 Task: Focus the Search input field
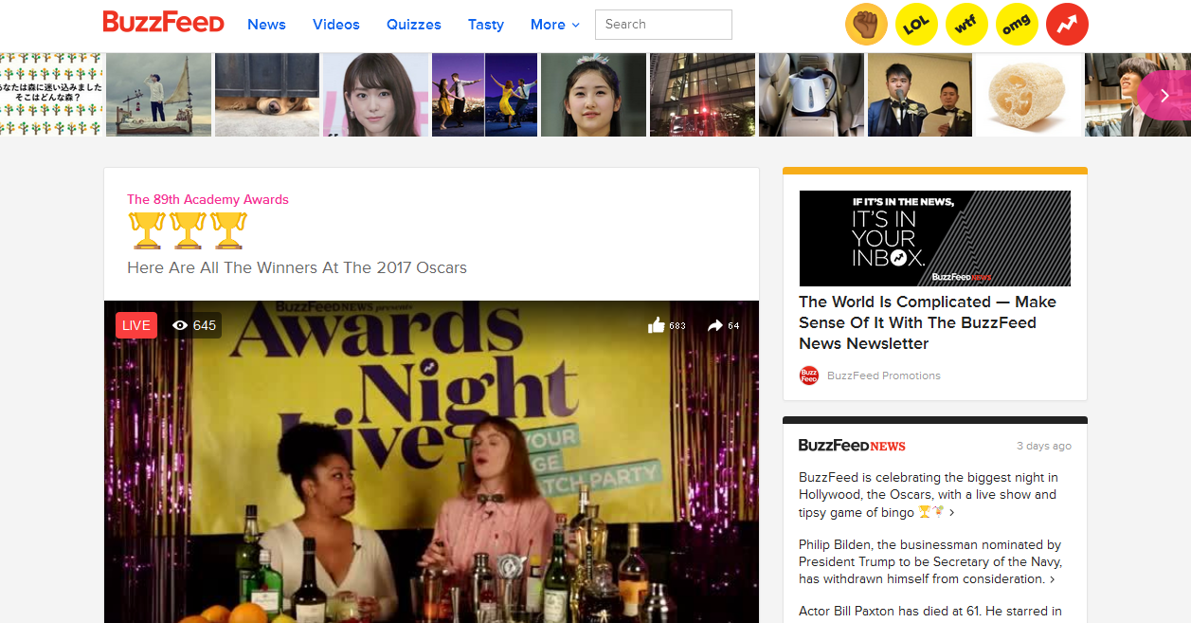[x=663, y=24]
